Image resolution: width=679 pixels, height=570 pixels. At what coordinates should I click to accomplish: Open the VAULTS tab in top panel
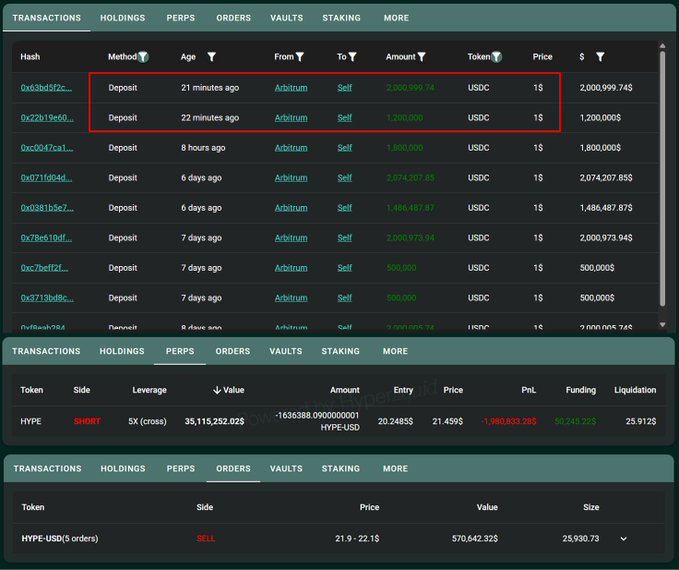287,18
